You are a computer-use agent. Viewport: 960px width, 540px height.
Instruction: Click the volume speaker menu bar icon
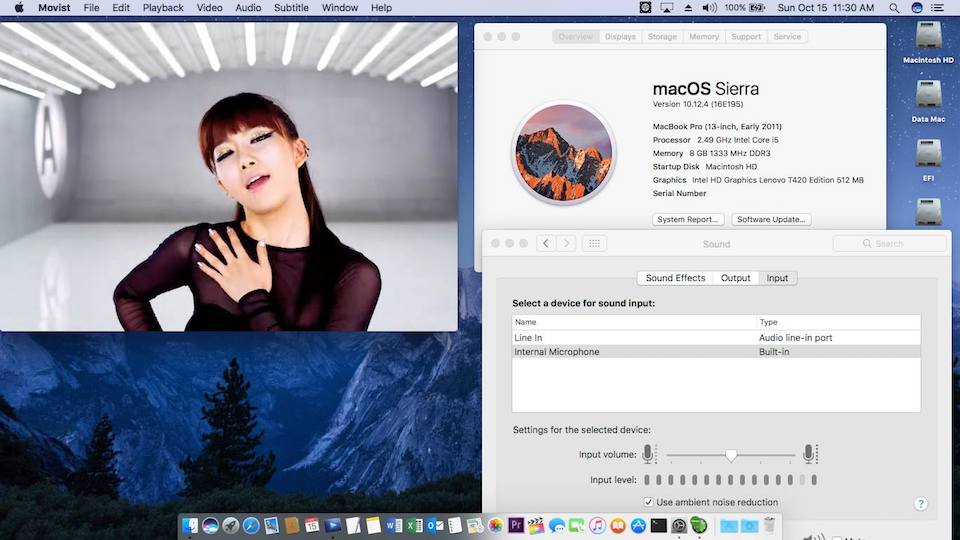[709, 8]
